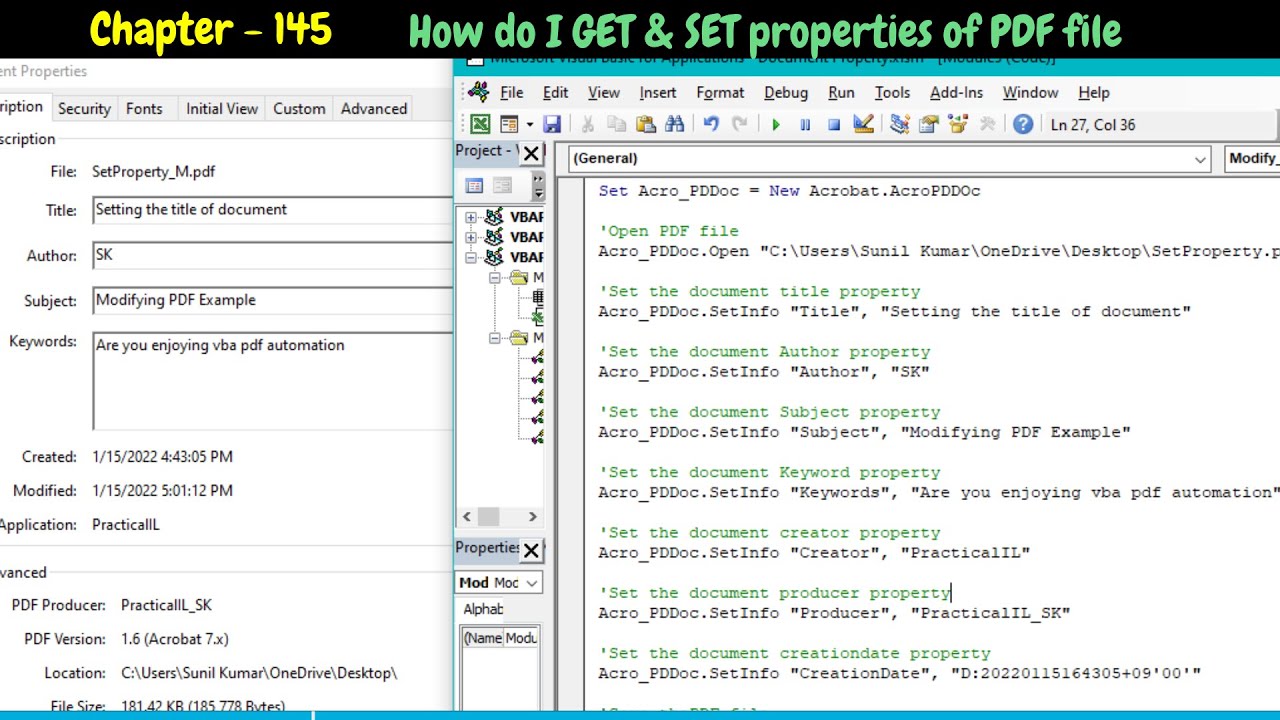Click View Code icon in Project panel

coord(474,186)
